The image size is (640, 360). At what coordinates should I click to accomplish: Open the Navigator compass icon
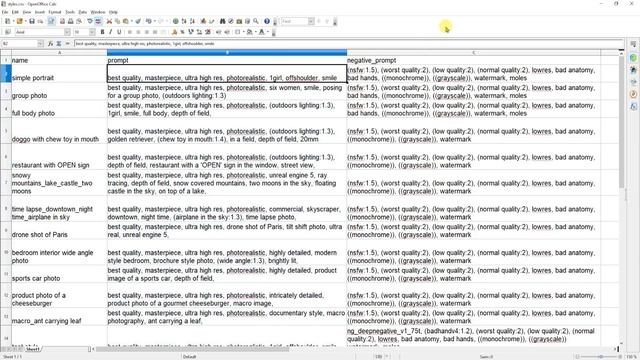point(231,21)
